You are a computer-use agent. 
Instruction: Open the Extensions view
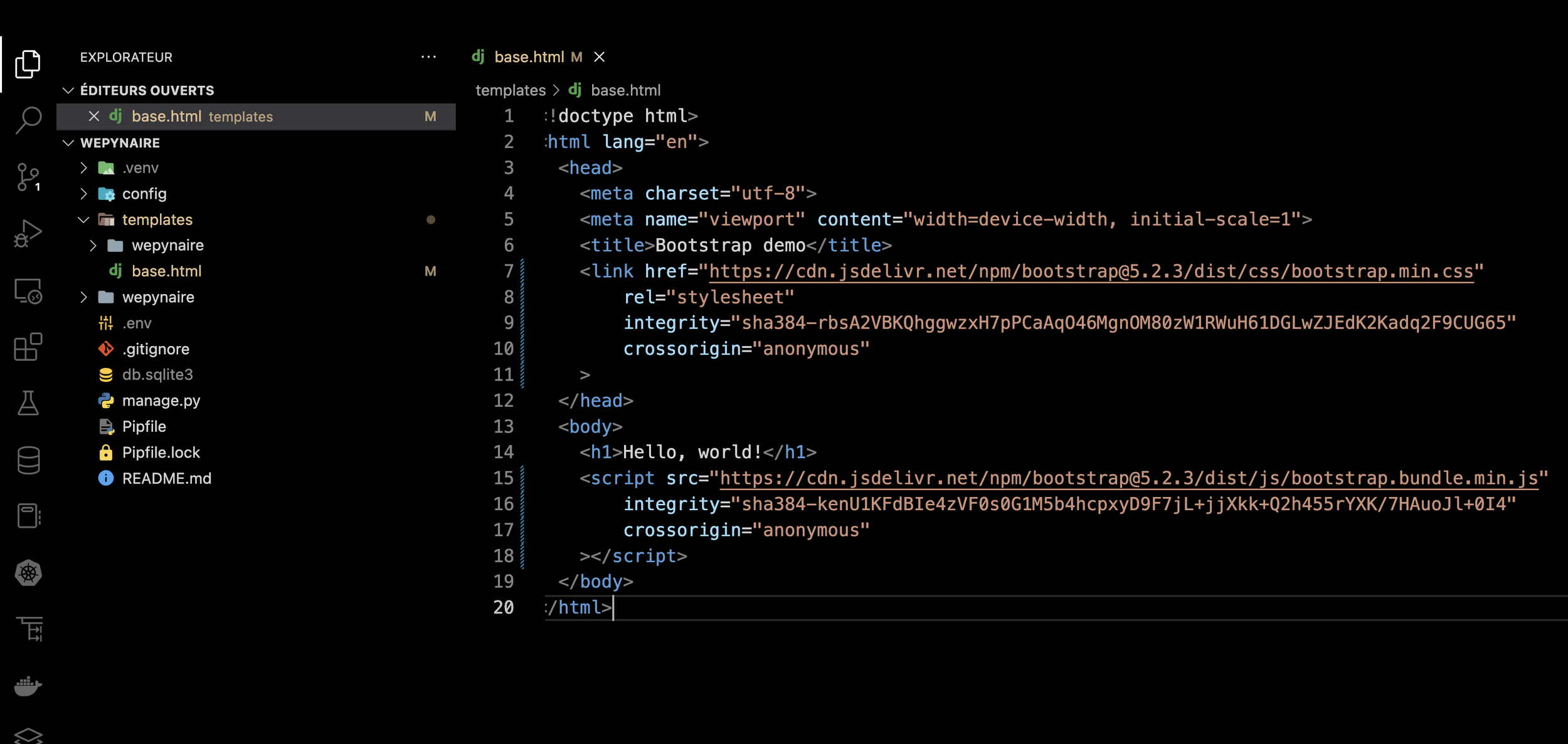pyautogui.click(x=28, y=347)
